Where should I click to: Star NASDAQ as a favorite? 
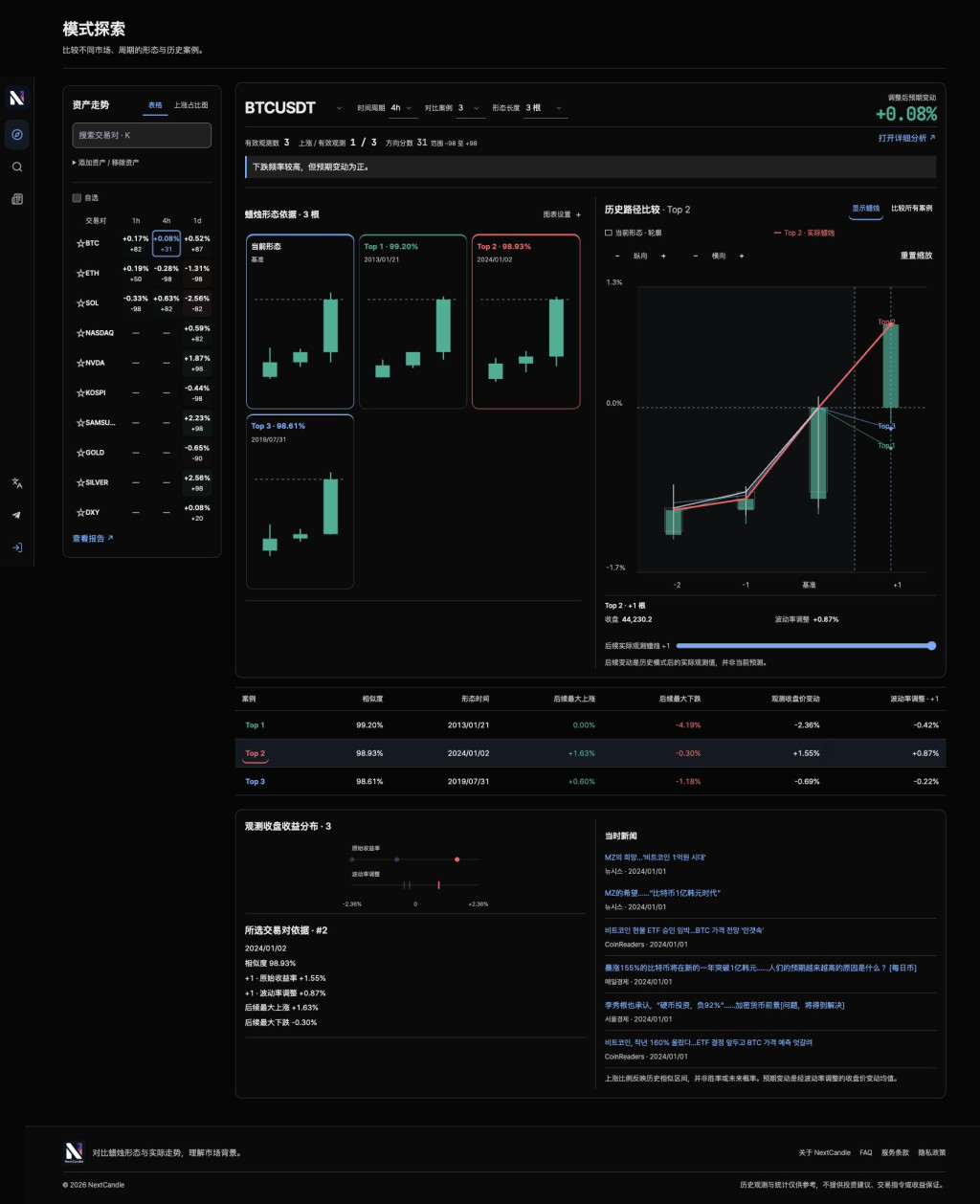[80, 333]
